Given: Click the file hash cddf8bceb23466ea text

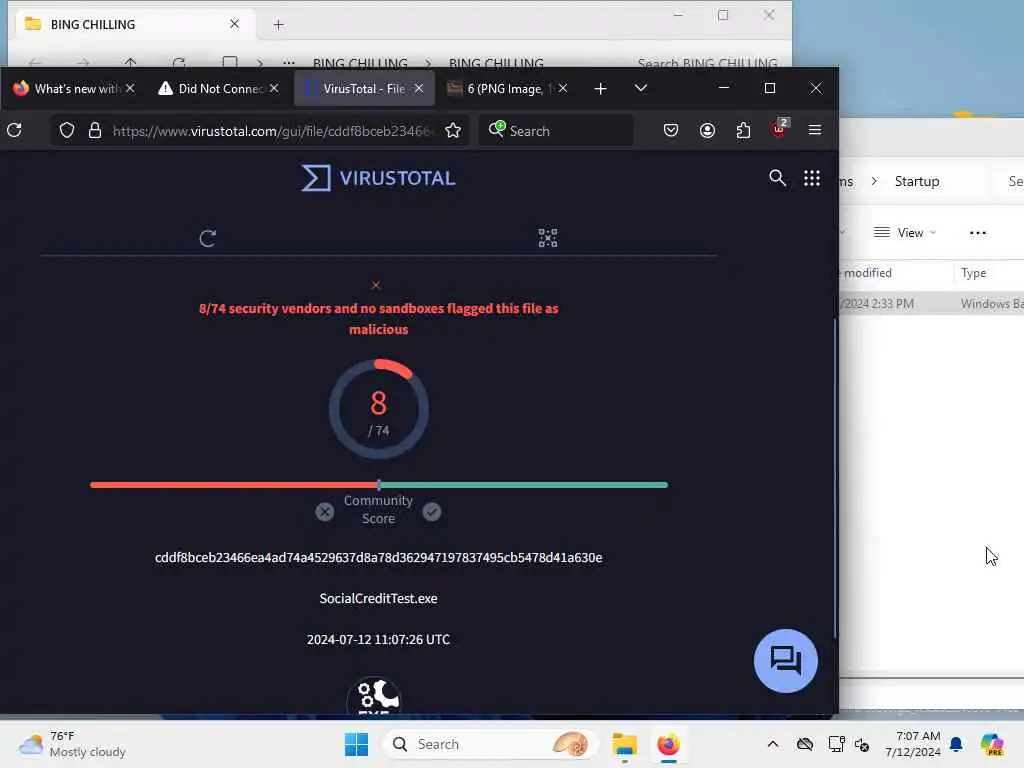Looking at the screenshot, I should point(378,557).
